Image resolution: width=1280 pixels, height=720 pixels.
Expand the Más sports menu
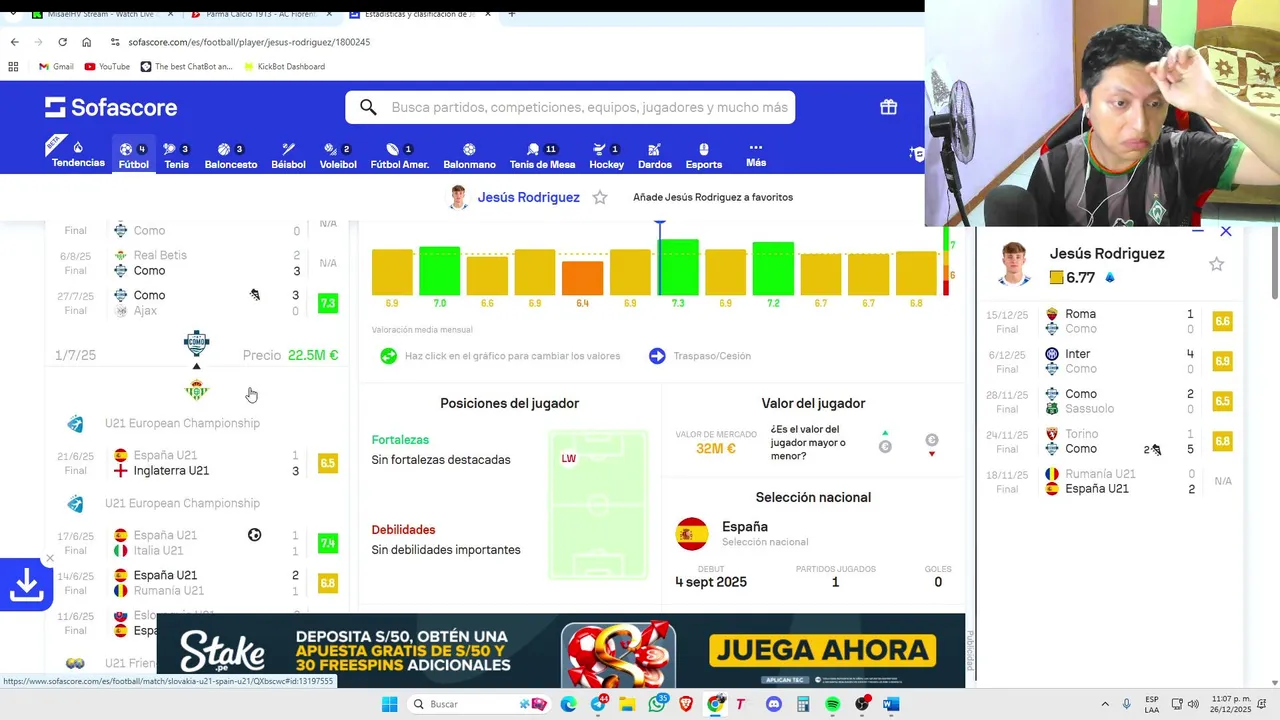coord(756,154)
